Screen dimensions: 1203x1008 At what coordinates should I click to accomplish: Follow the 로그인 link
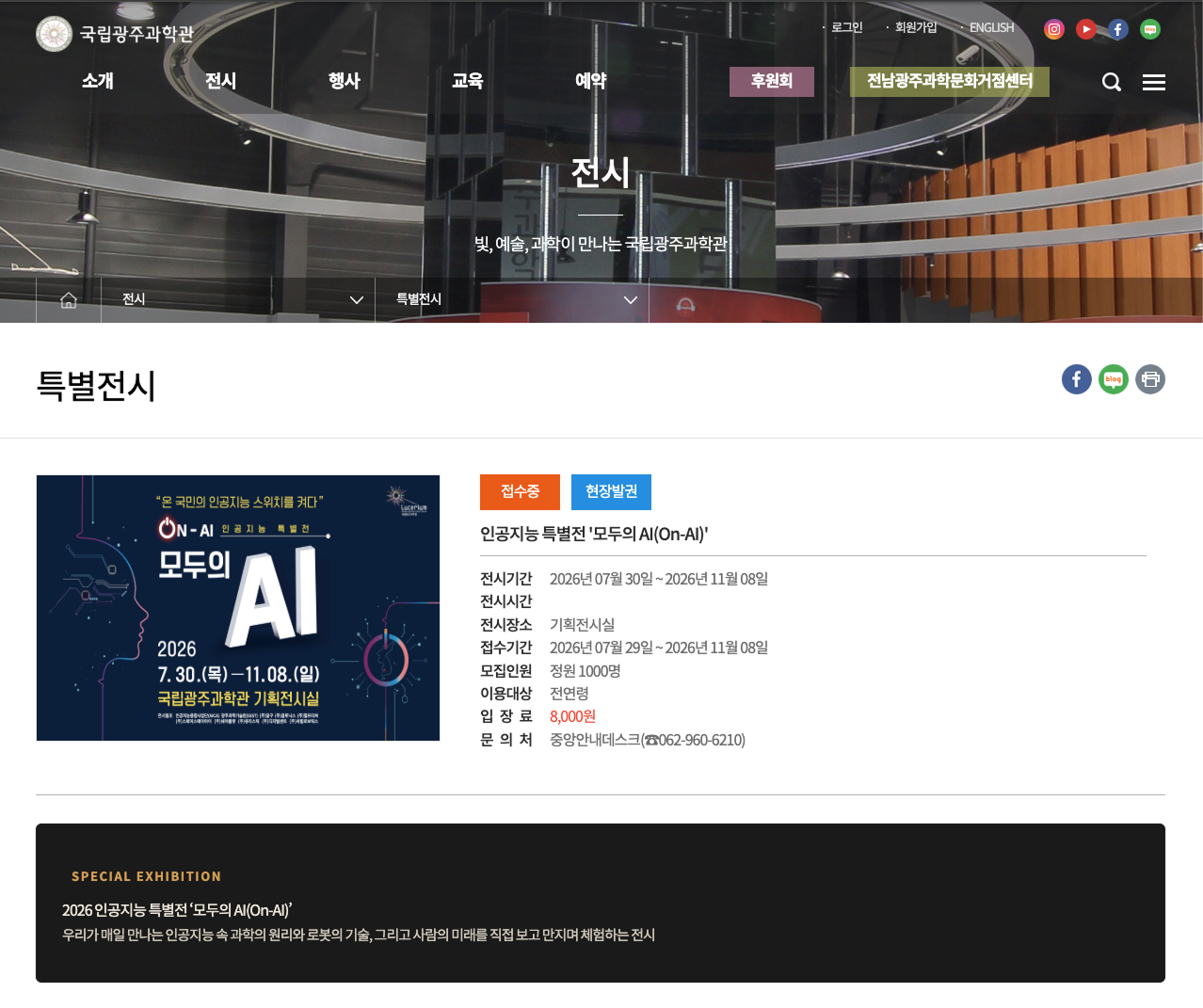(846, 28)
